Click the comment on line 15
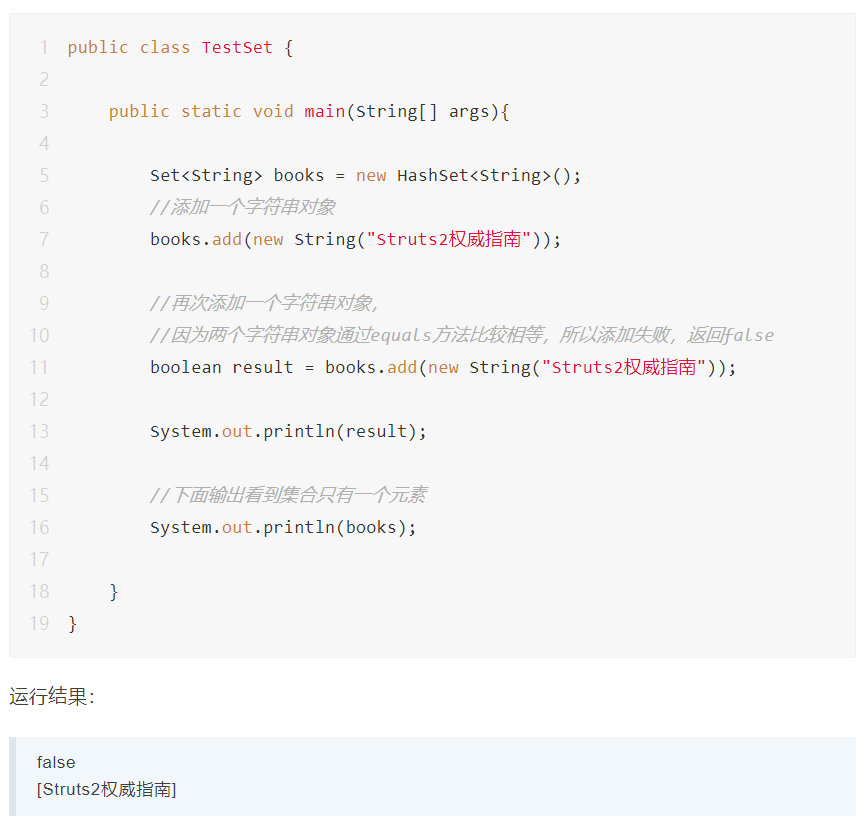Screen dimensions: 867x822 [288, 495]
